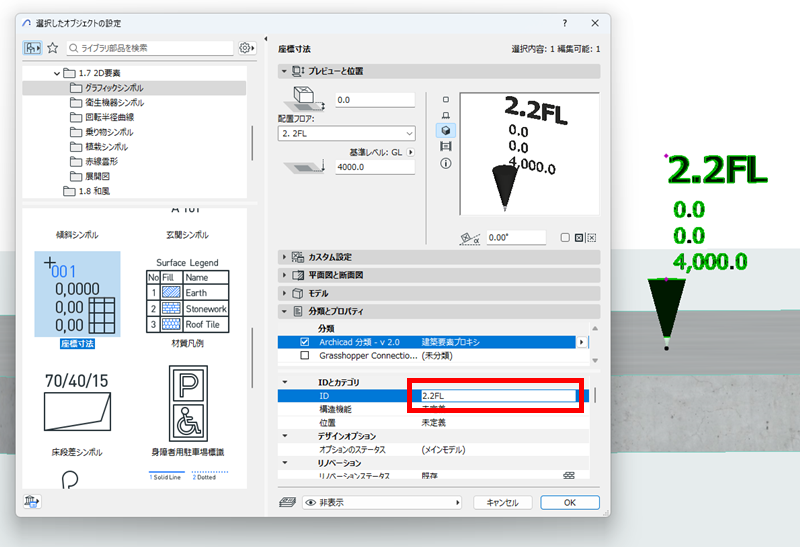
Task: Collapse the IDとカテゴリ group
Action: [x=285, y=382]
